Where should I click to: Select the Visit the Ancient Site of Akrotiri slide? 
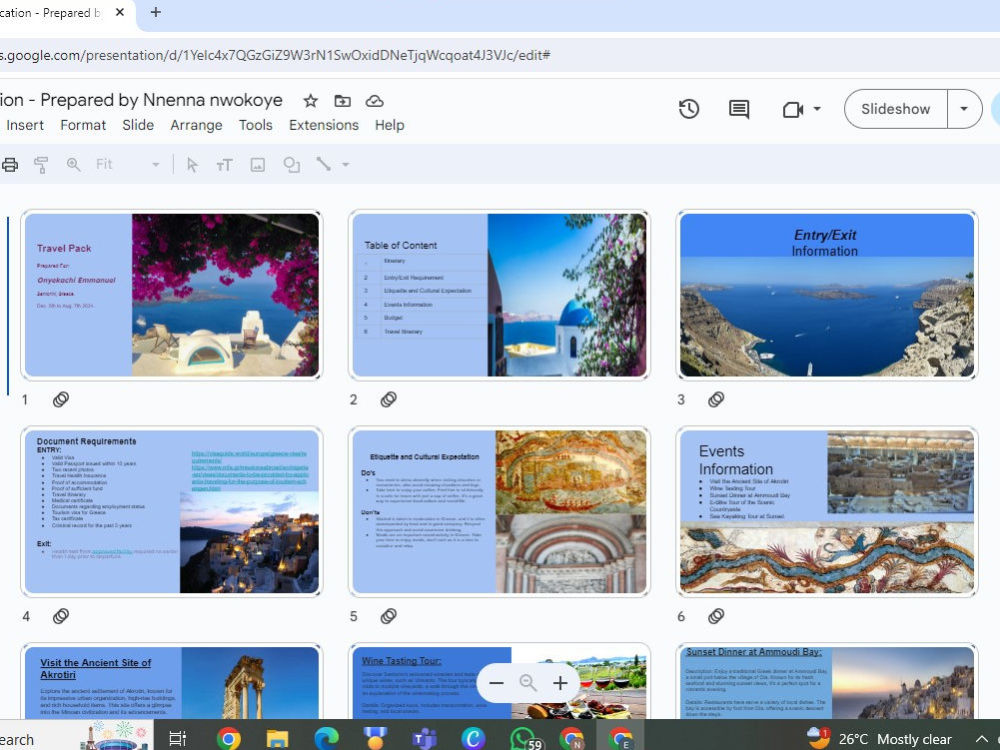[172, 682]
